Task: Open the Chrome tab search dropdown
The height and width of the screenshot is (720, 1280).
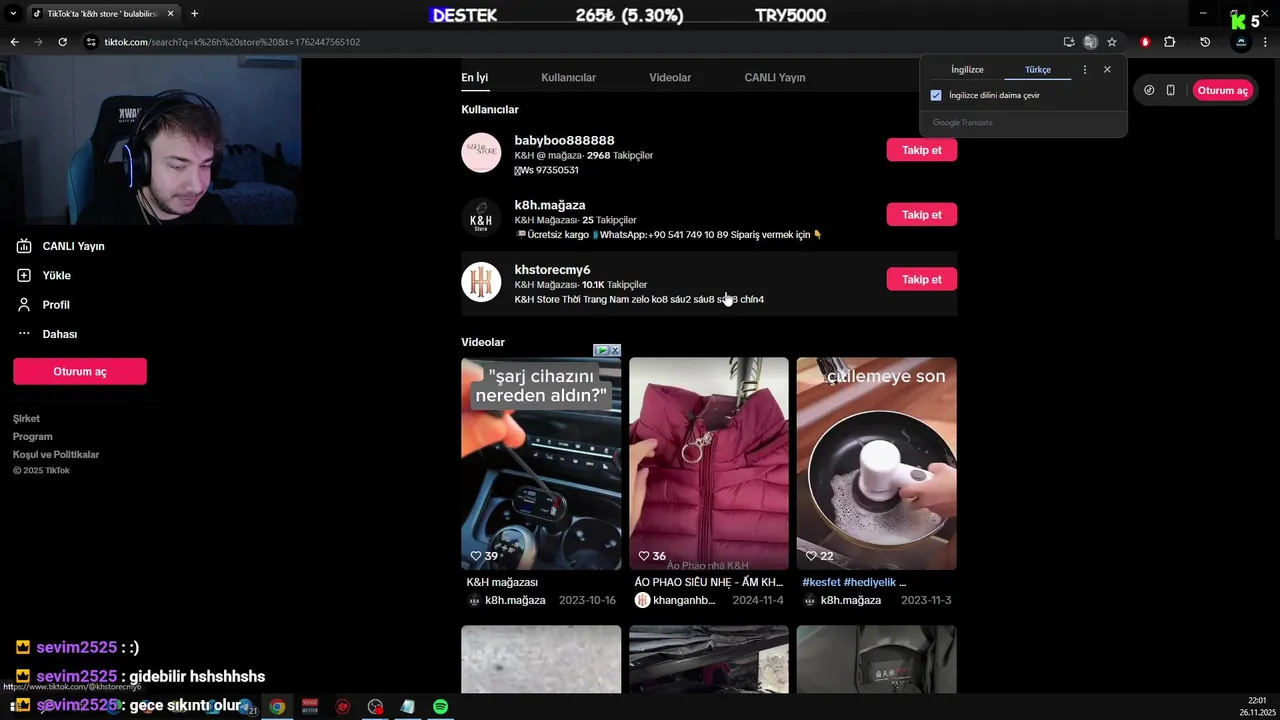Action: point(13,13)
